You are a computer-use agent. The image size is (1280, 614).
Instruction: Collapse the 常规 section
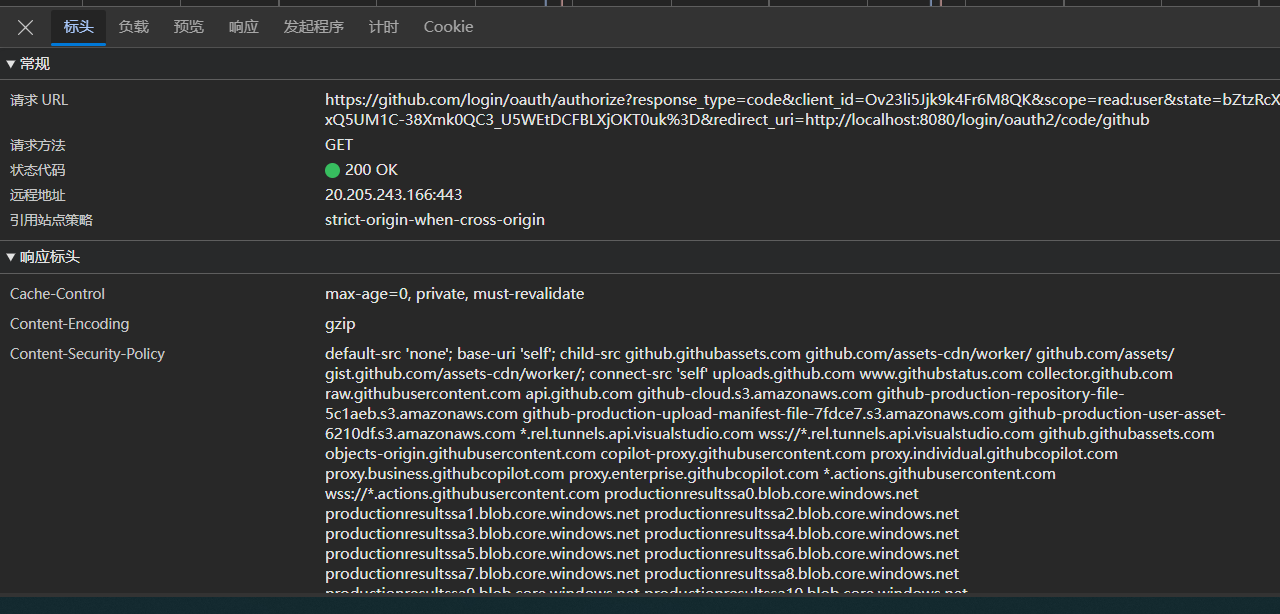point(28,64)
